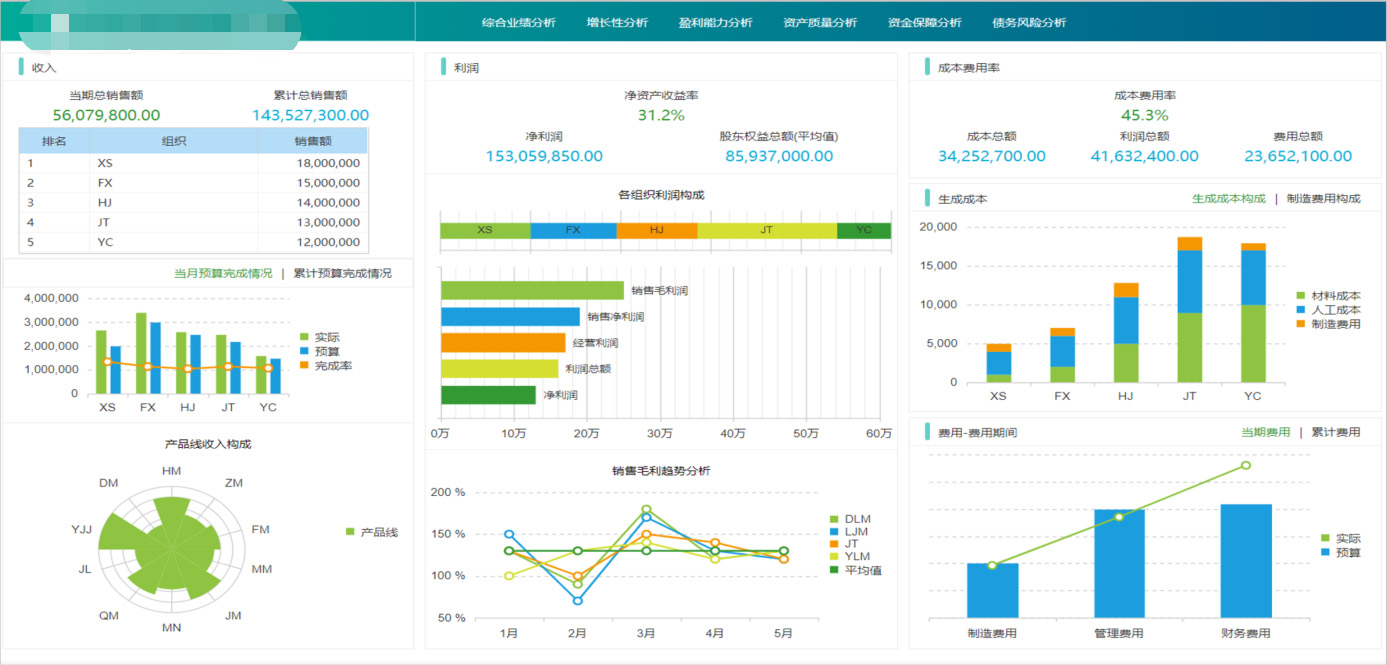Viewport: 1387px width, 665px height.
Task: Click the 完成率 legend marker
Action: click(305, 366)
